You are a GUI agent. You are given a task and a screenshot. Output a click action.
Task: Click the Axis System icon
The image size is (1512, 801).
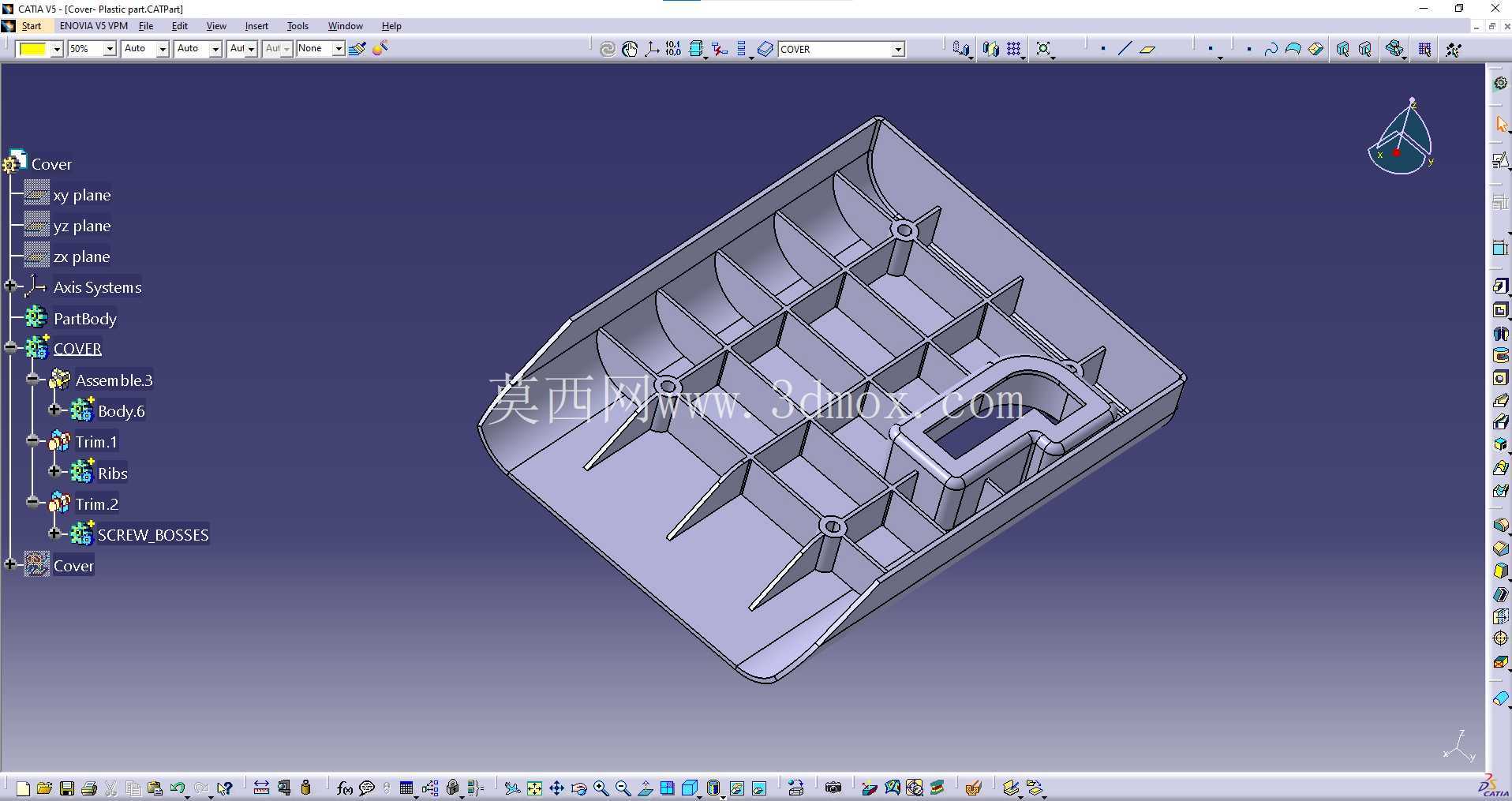652,49
